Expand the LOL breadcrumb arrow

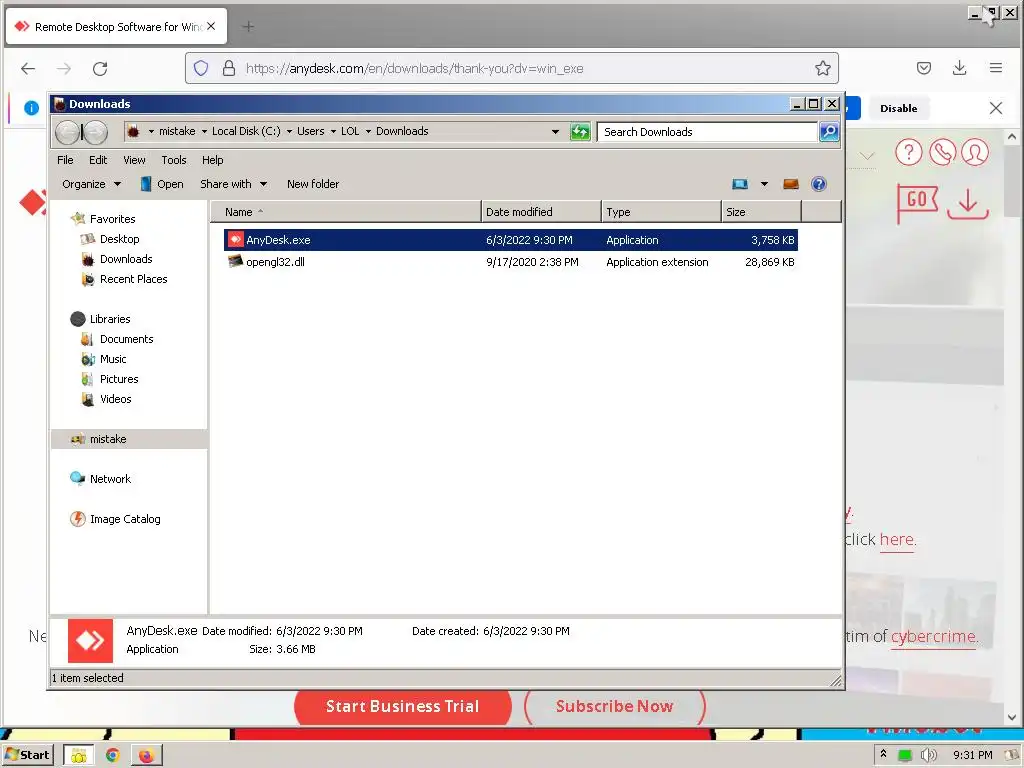pyautogui.click(x=368, y=131)
